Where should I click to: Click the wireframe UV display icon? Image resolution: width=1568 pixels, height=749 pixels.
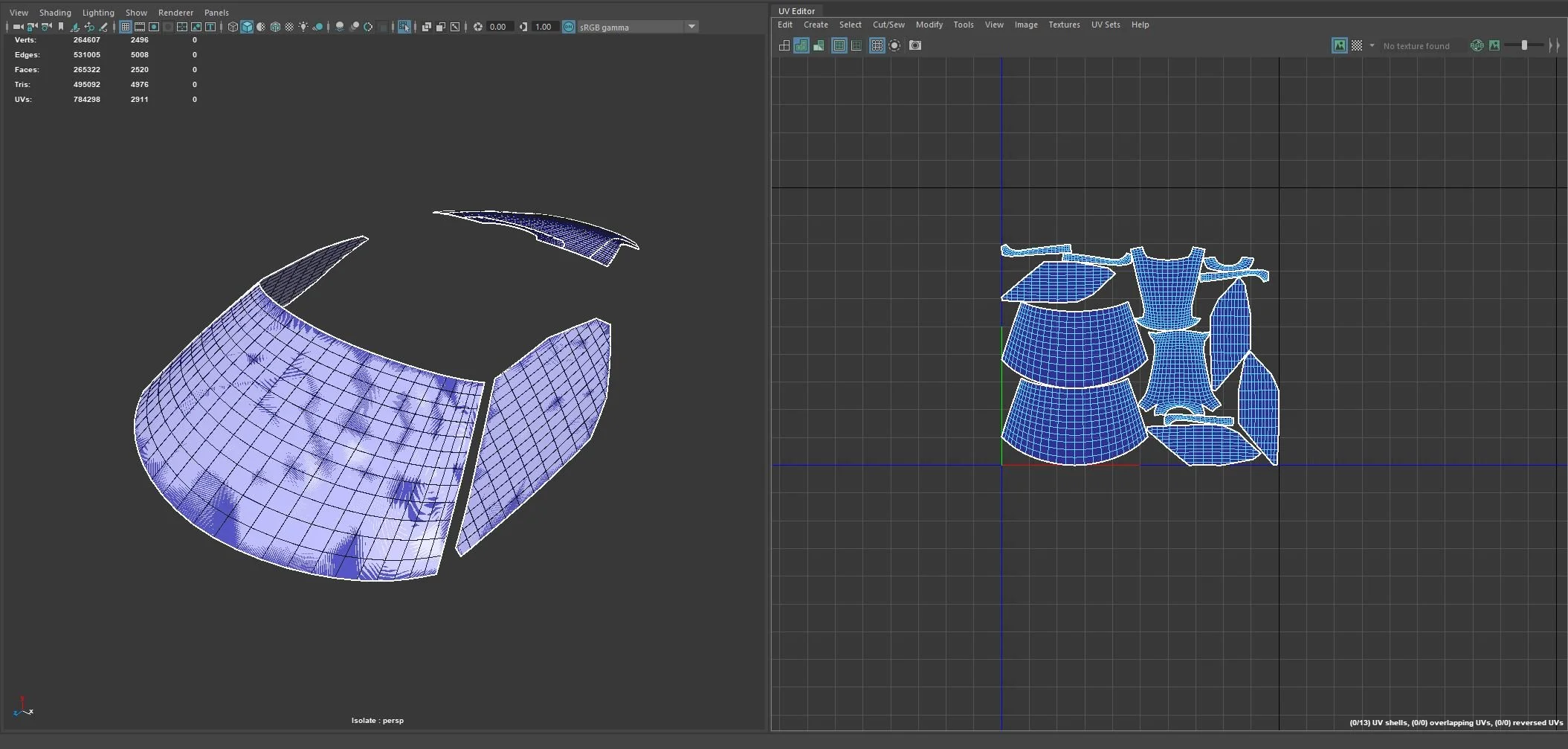click(x=784, y=45)
